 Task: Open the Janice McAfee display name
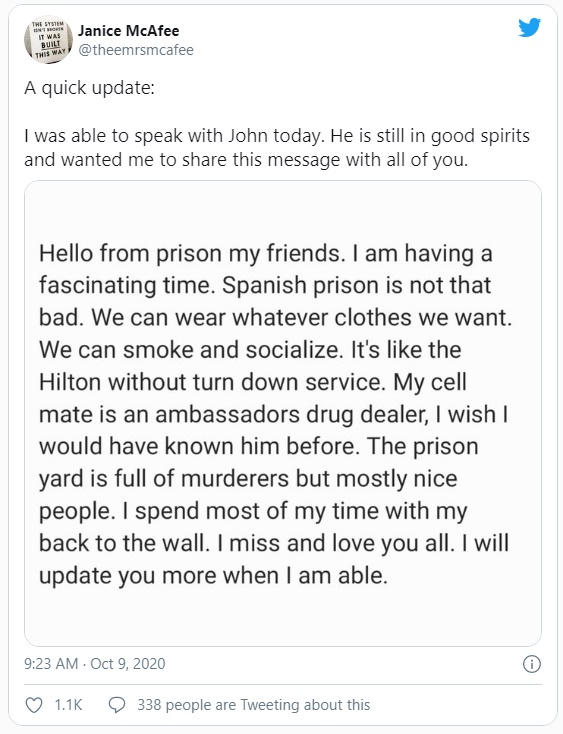coord(128,31)
